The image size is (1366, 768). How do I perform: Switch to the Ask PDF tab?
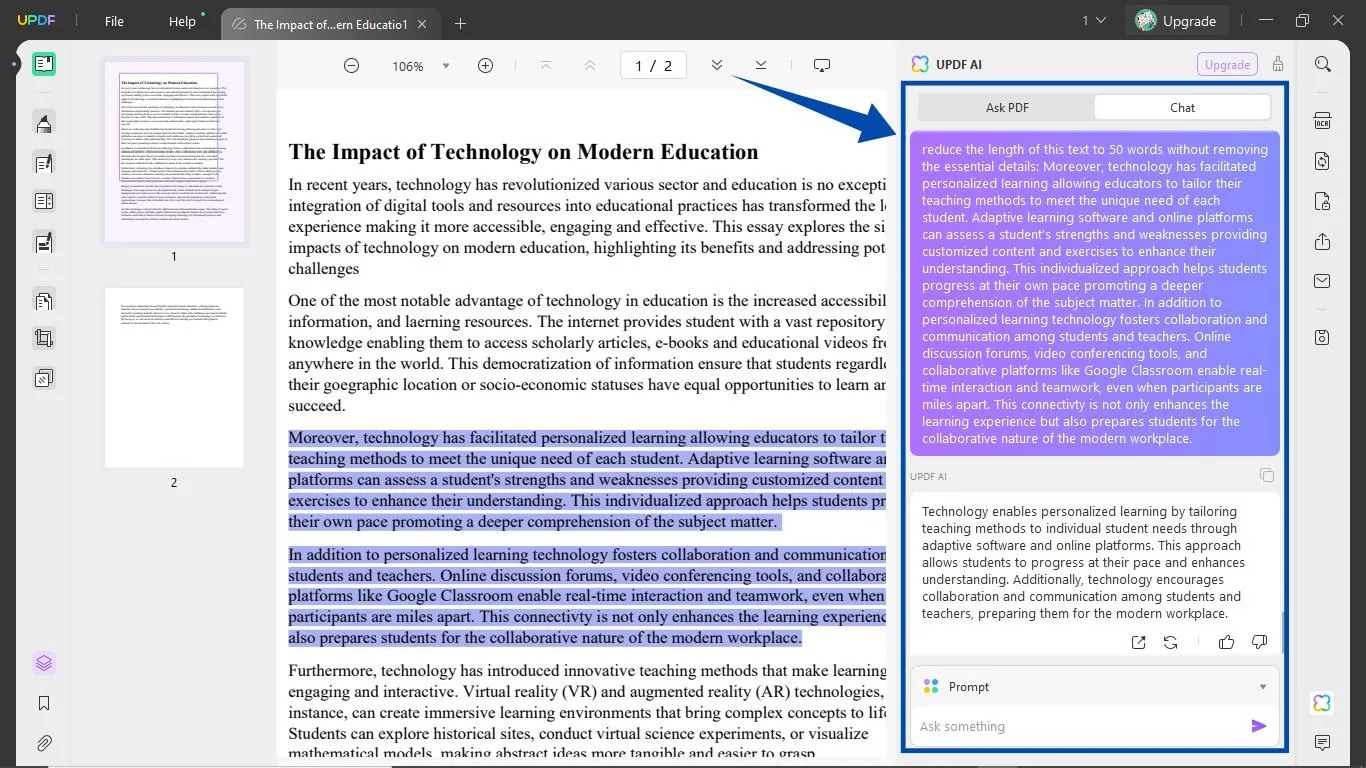[1006, 107]
